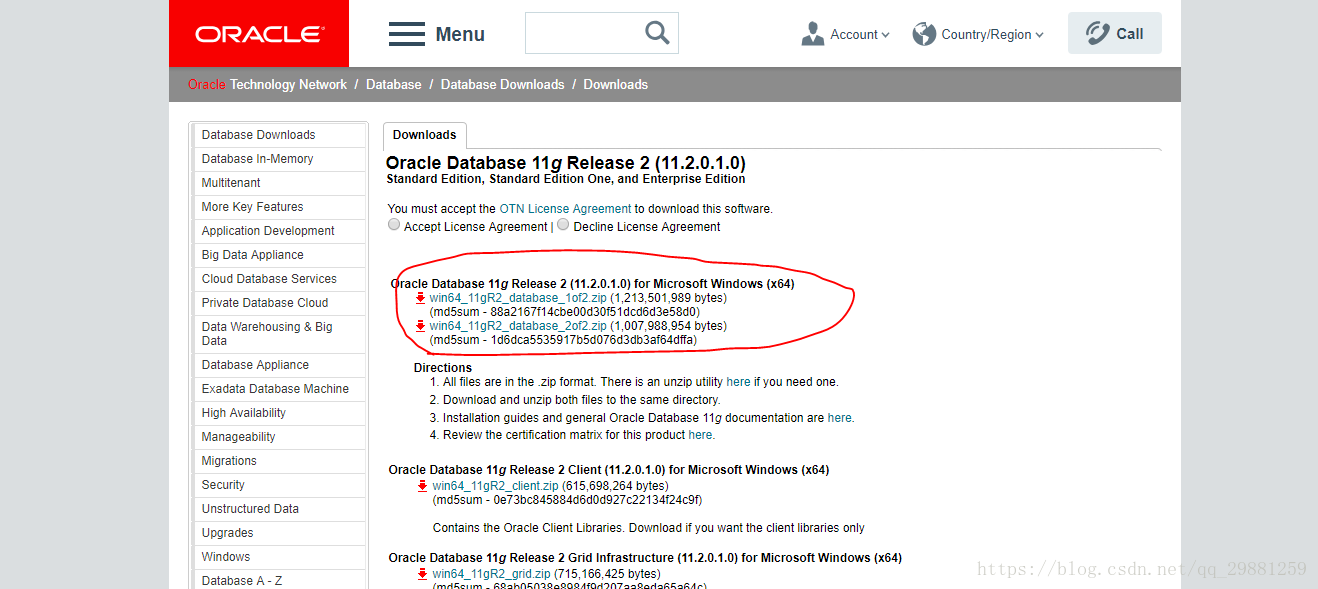Screen dimensions: 1318x589
Task: Click Database Downloads breadcrumb link
Action: point(502,85)
